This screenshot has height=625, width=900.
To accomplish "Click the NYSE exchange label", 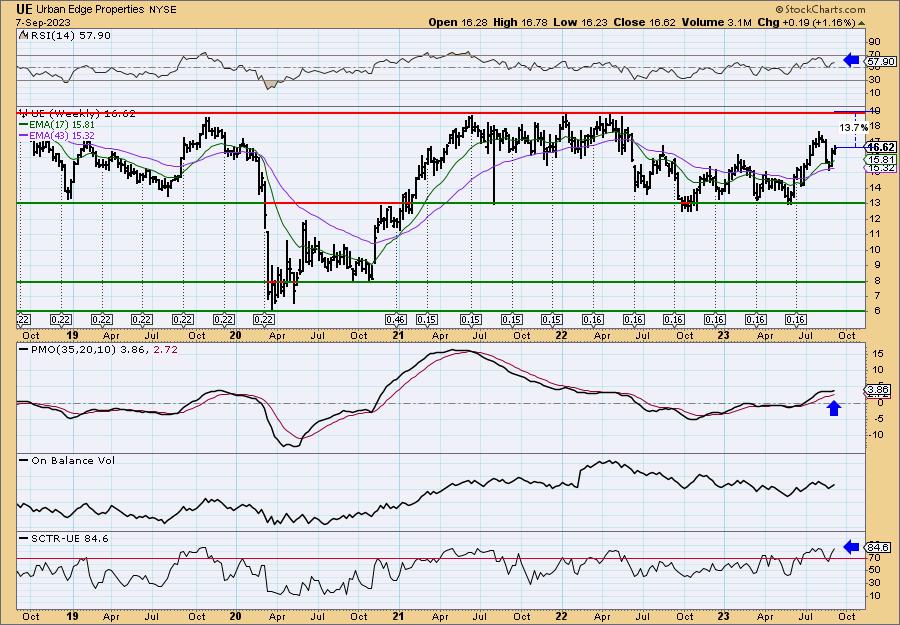I will pyautogui.click(x=162, y=10).
